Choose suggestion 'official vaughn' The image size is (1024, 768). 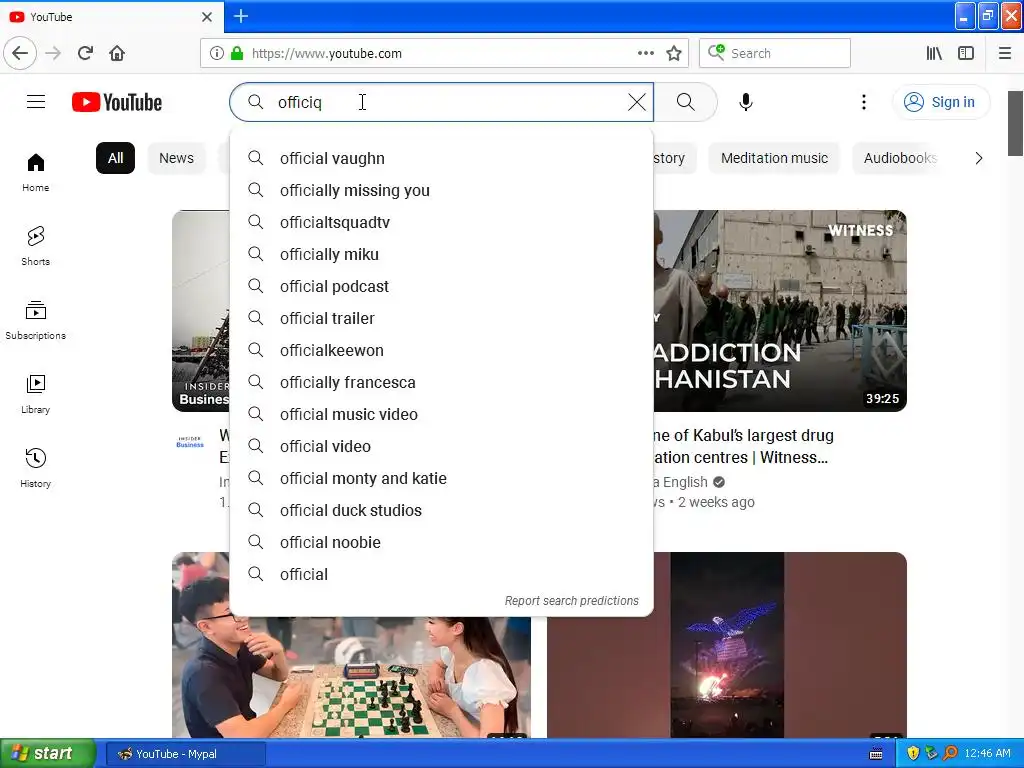coord(441,158)
